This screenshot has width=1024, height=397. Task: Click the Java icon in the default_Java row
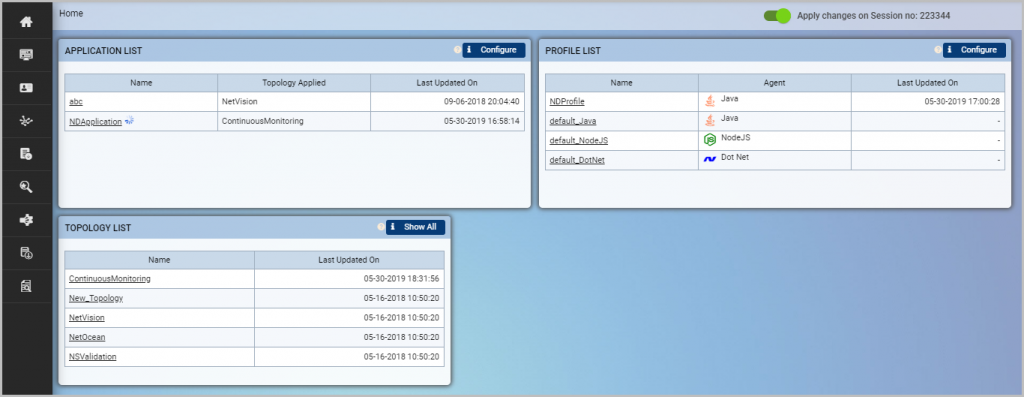coord(710,120)
